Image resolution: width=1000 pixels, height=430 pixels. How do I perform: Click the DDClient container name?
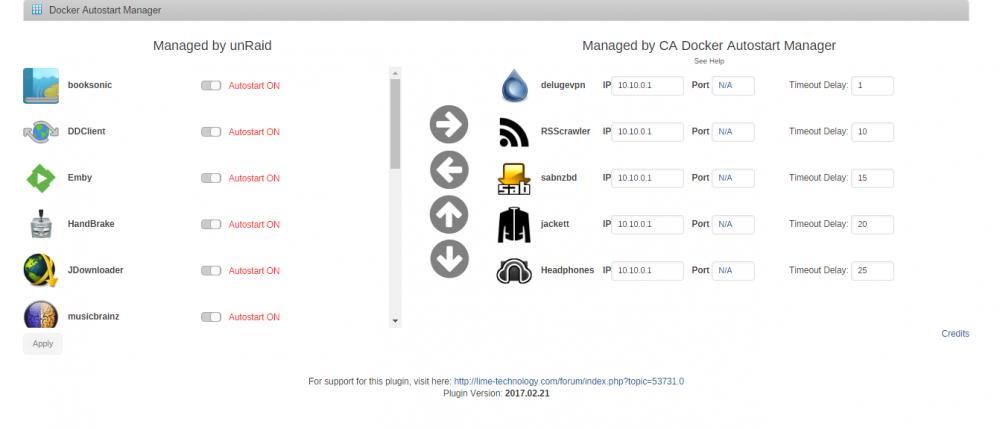pos(87,131)
